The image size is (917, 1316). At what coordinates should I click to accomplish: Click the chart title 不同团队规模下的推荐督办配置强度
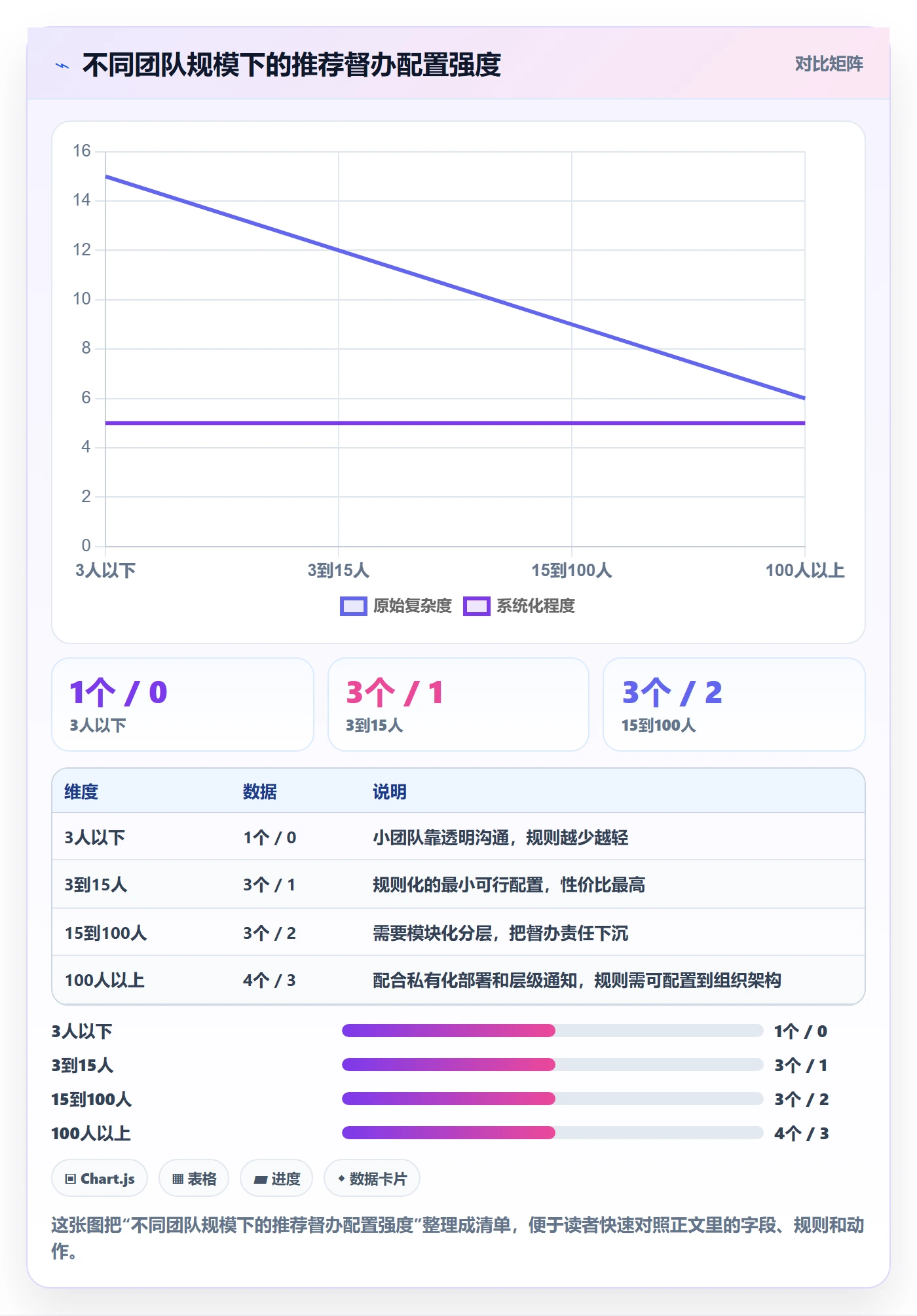(291, 65)
